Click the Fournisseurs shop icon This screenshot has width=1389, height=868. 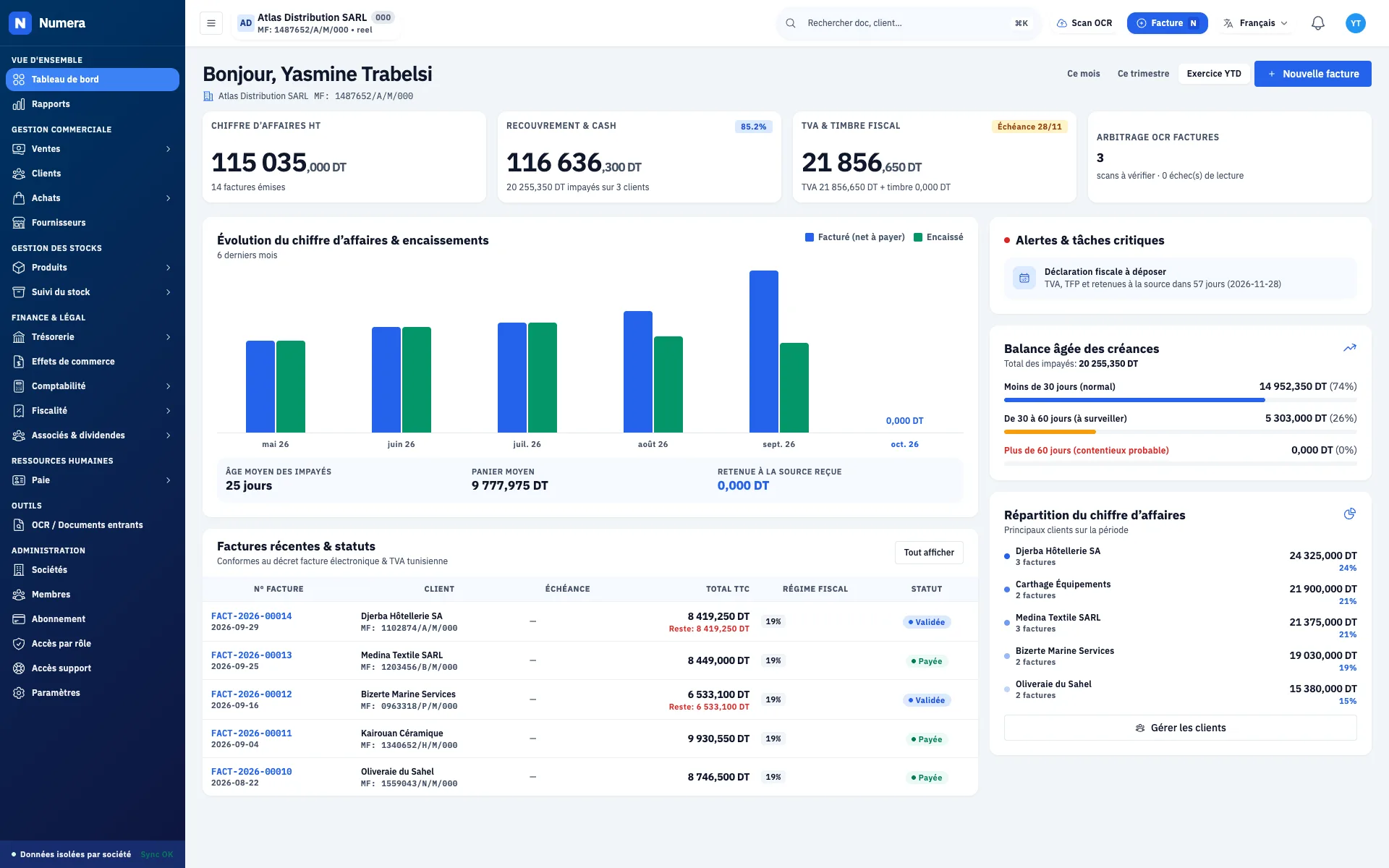pos(19,223)
